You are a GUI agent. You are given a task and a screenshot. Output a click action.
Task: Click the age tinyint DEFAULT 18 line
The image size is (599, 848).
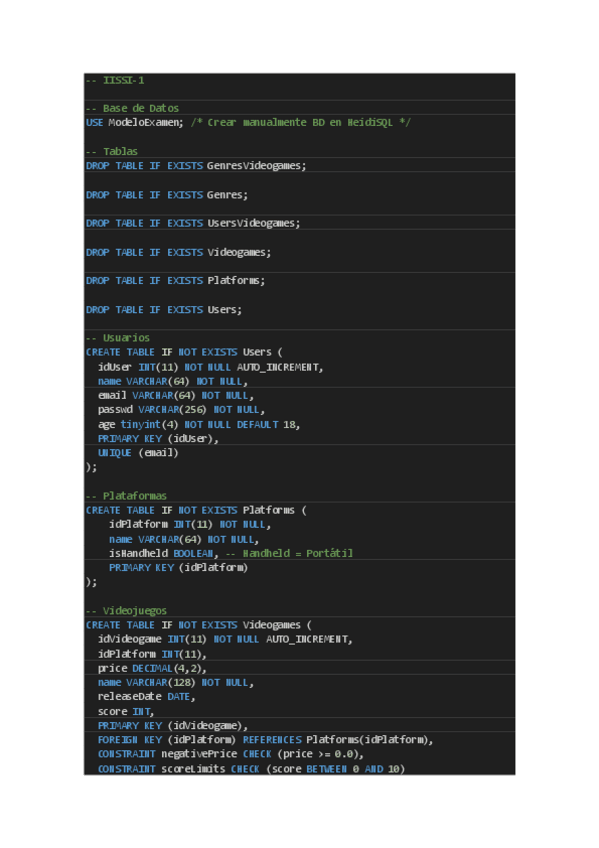pyautogui.click(x=198, y=425)
